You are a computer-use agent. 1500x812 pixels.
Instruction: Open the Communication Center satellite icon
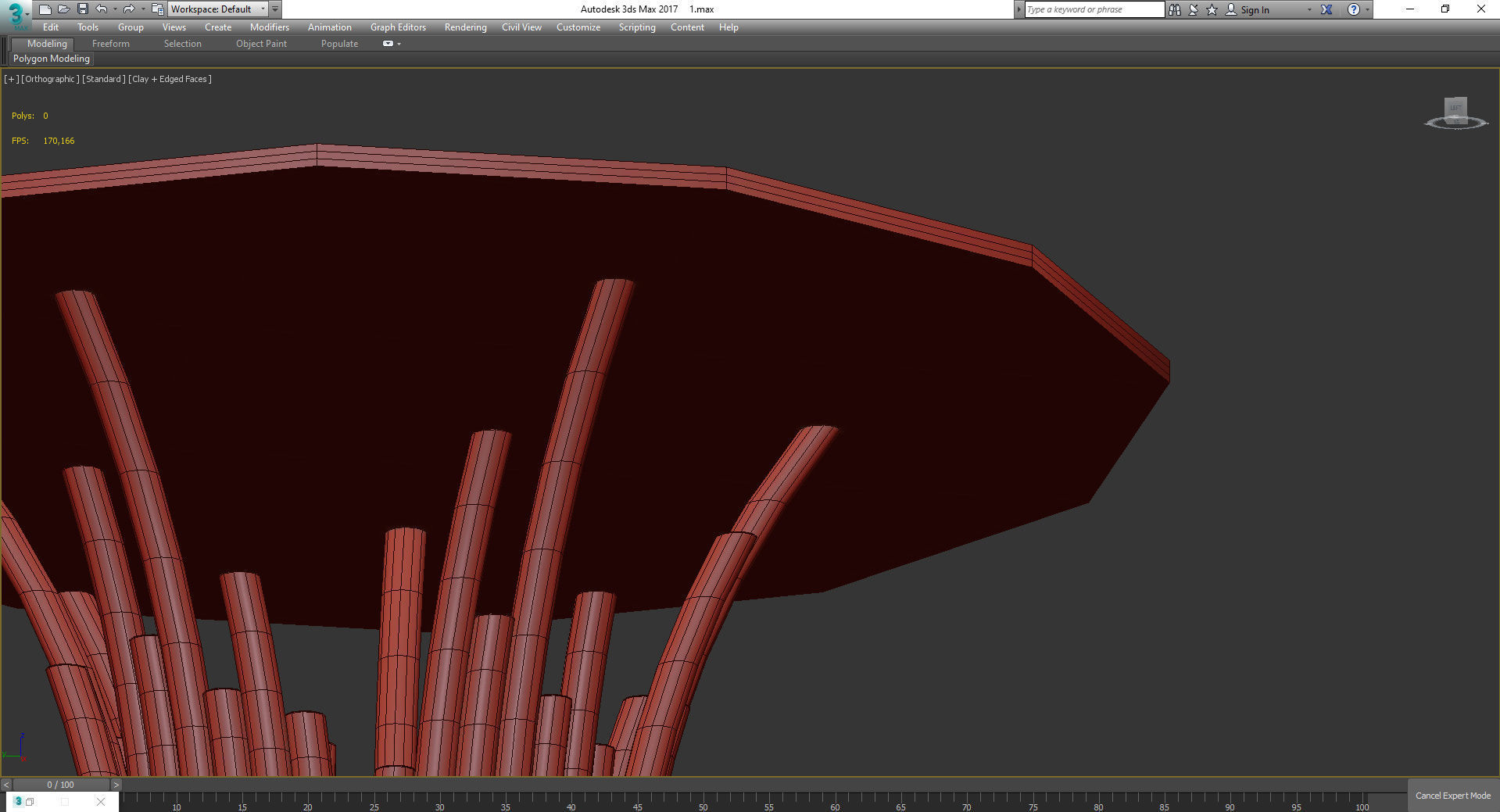coord(1194,9)
